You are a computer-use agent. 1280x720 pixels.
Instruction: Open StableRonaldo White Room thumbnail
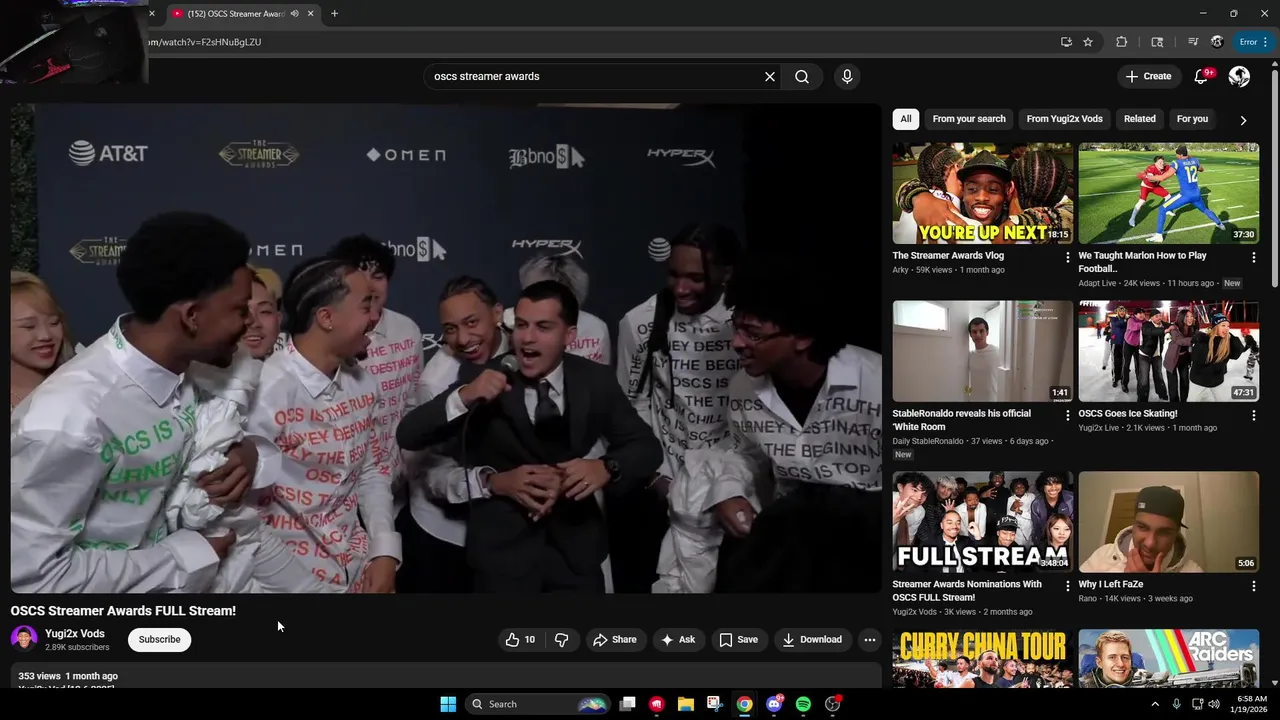click(983, 351)
